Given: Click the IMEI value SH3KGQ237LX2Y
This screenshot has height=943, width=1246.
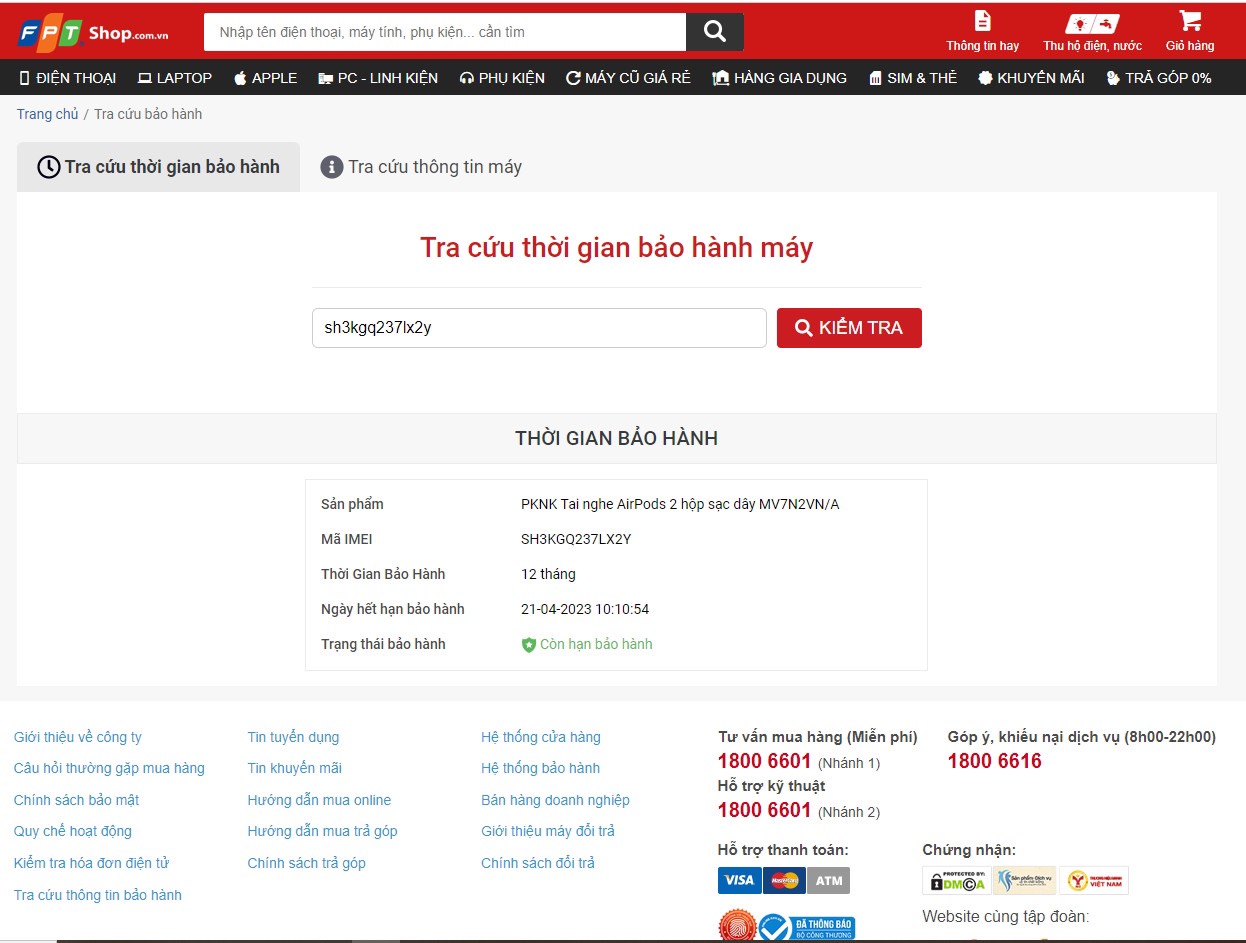Looking at the screenshot, I should tap(576, 539).
